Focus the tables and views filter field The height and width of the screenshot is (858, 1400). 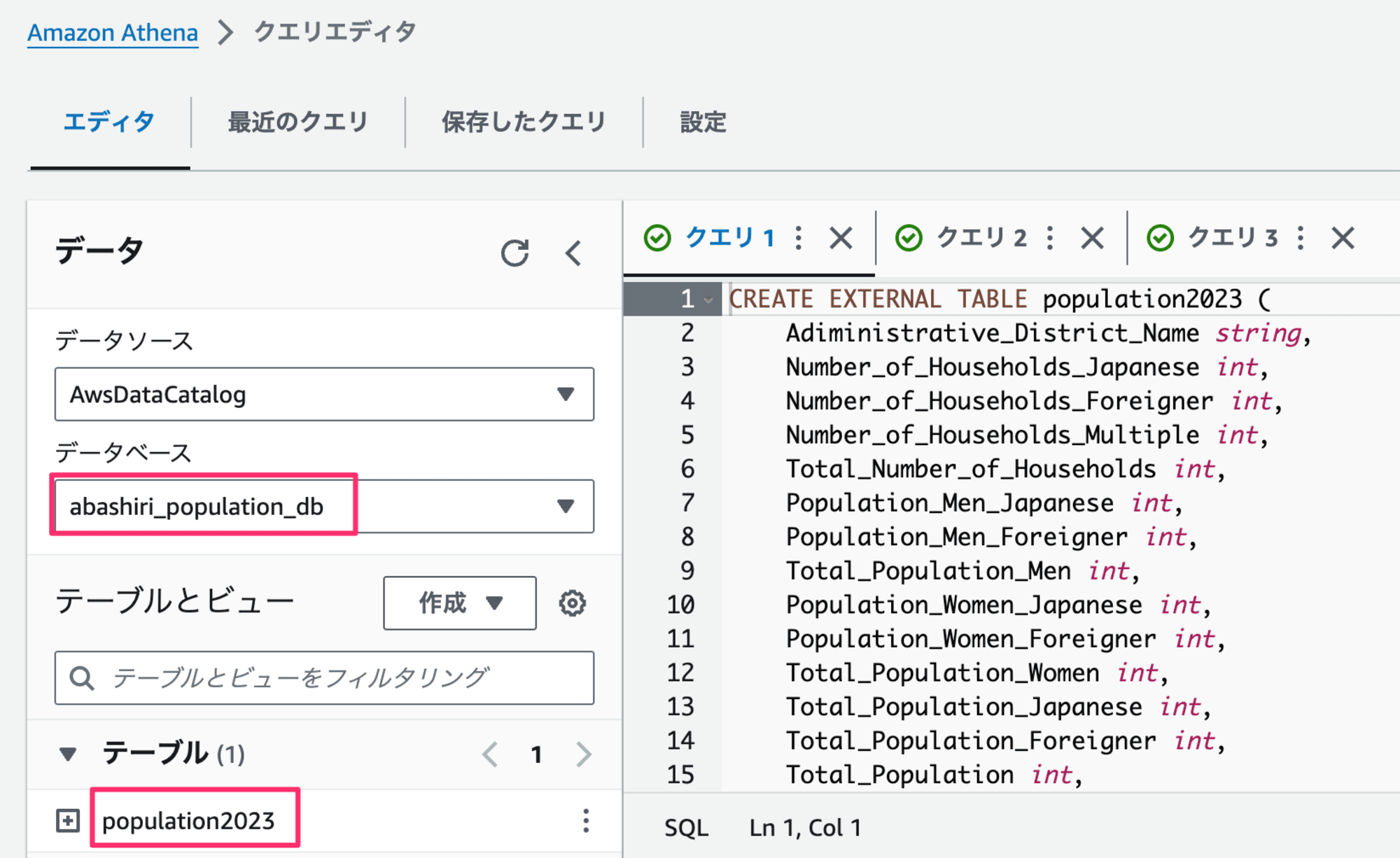324,677
